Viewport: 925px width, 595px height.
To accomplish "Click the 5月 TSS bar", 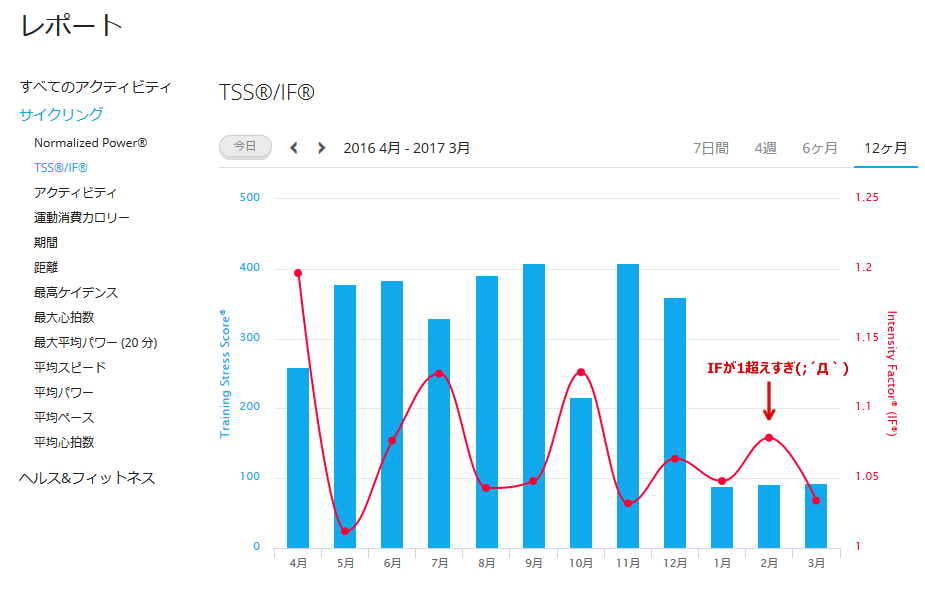I will coord(345,416).
